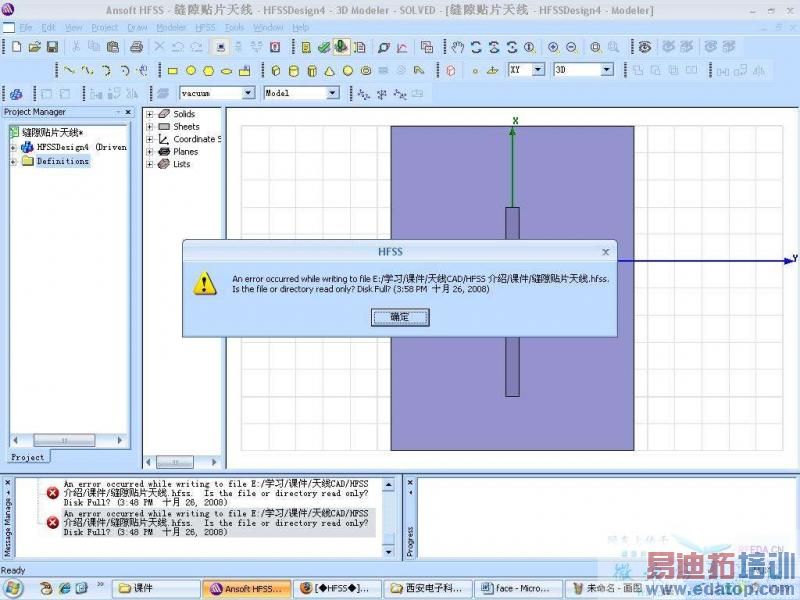Screen dimensions: 800x600
Task: Open the Modeler menu
Action: pyautogui.click(x=171, y=28)
